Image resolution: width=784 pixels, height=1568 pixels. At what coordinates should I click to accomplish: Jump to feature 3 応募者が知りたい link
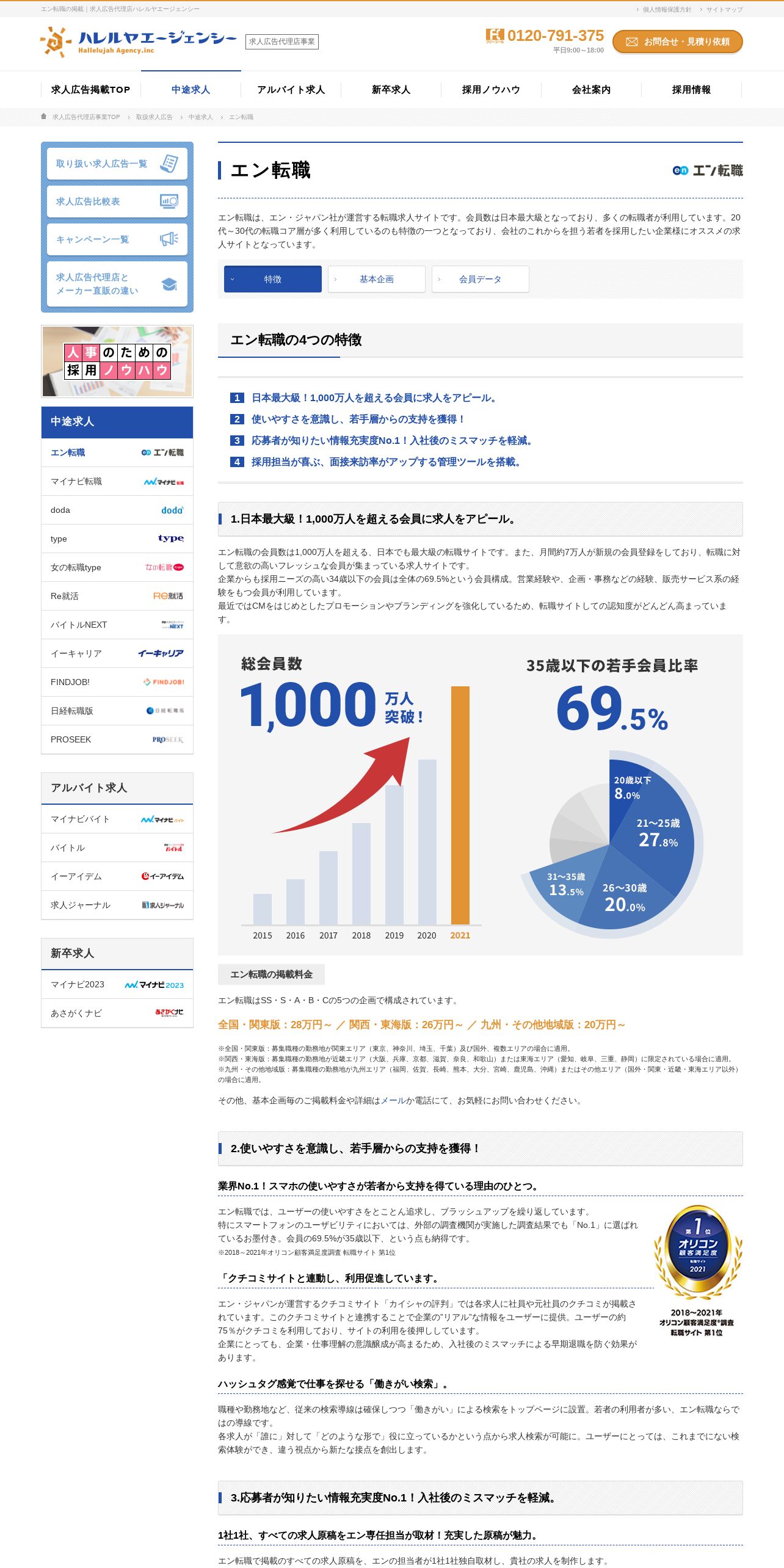click(x=394, y=441)
